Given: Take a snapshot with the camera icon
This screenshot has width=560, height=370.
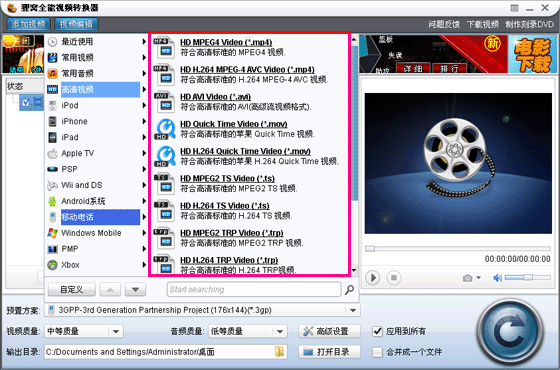Looking at the screenshot, I should pos(468,278).
